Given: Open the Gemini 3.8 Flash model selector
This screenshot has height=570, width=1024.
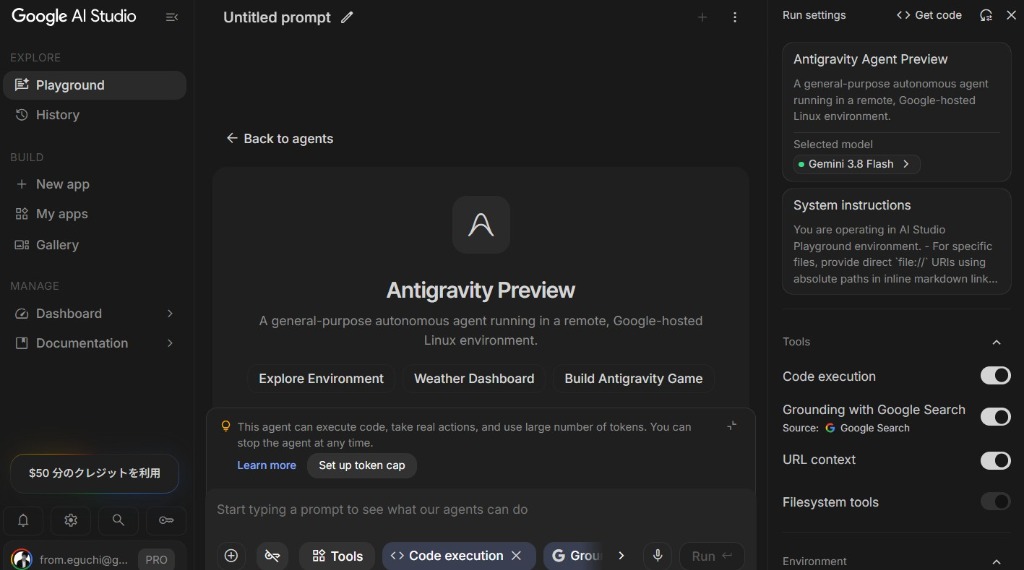Looking at the screenshot, I should tap(856, 164).
